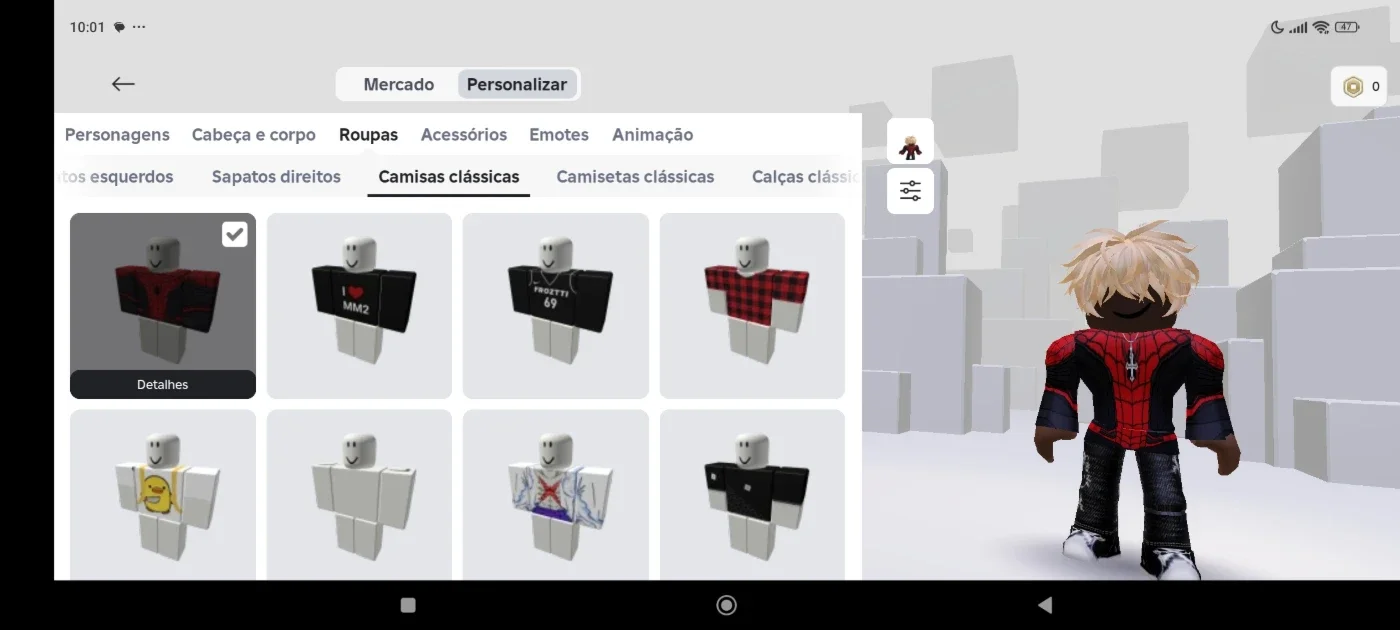Image resolution: width=1400 pixels, height=630 pixels.
Task: Select the Sapatos direitos subcategory
Action: coord(276,177)
